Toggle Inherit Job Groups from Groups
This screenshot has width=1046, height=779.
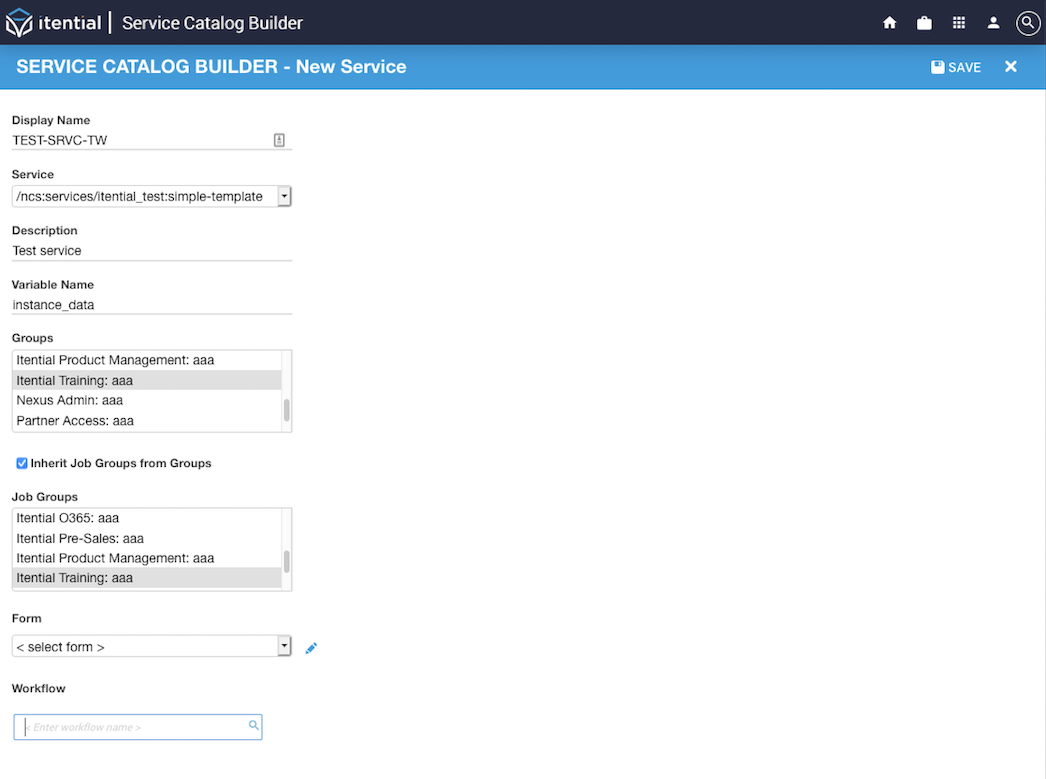coord(22,463)
